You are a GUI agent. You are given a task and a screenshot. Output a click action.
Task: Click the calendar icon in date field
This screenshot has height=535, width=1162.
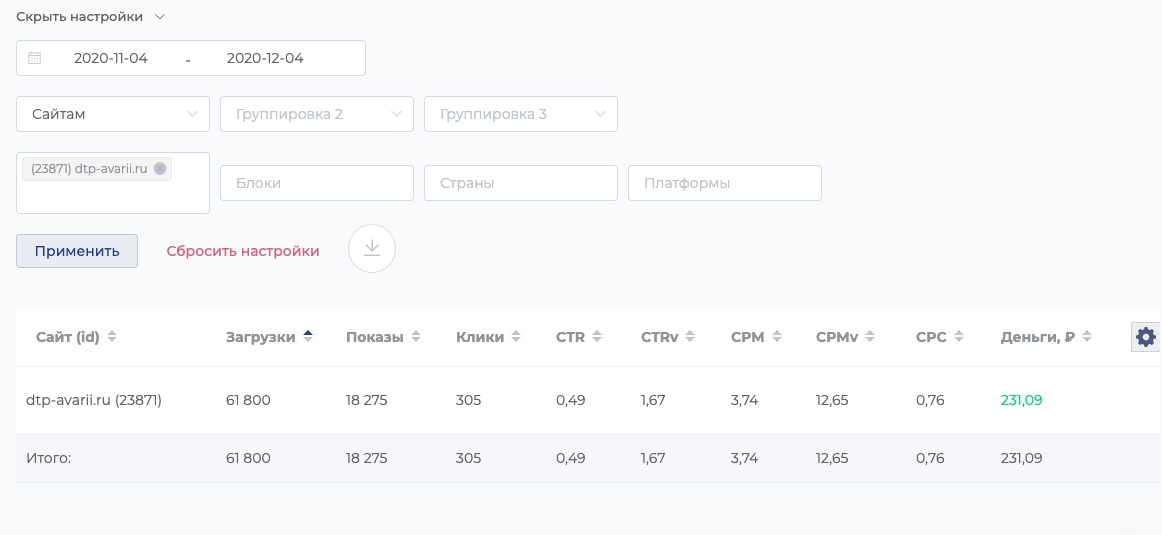(35, 58)
